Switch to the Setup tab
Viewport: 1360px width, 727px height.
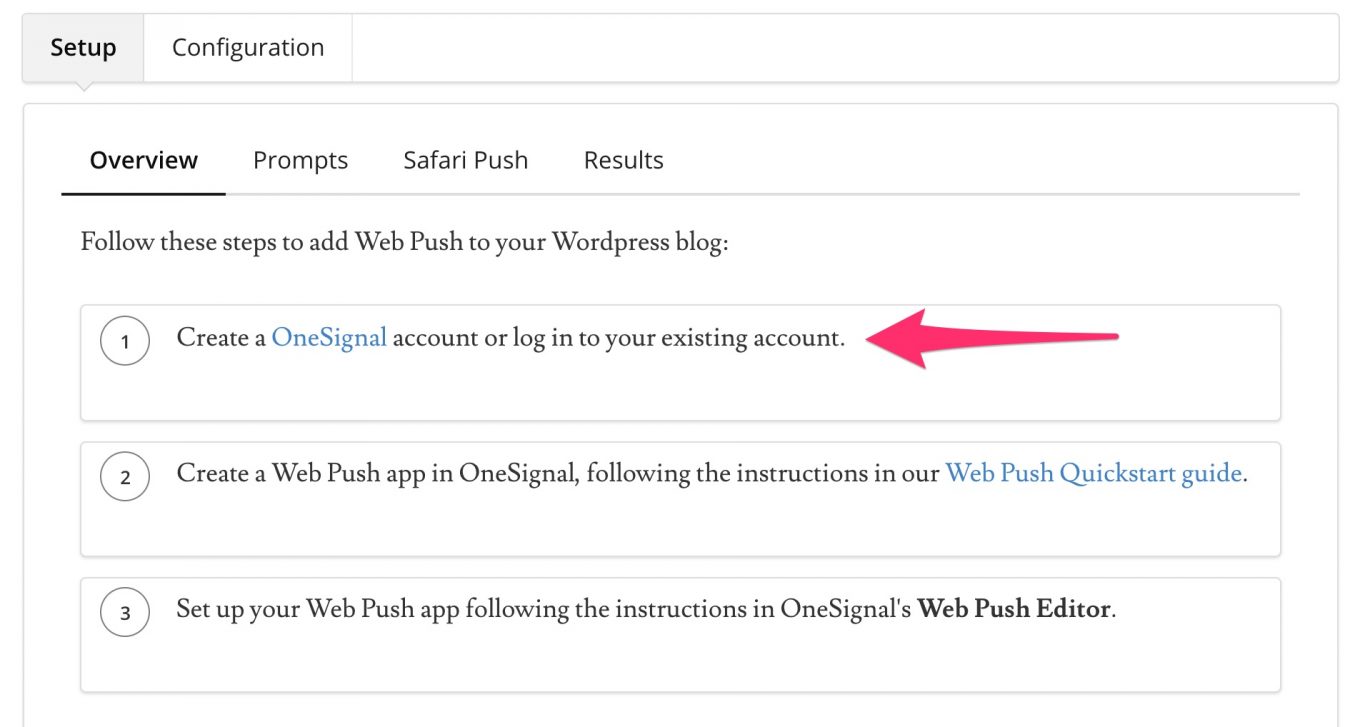[83, 48]
